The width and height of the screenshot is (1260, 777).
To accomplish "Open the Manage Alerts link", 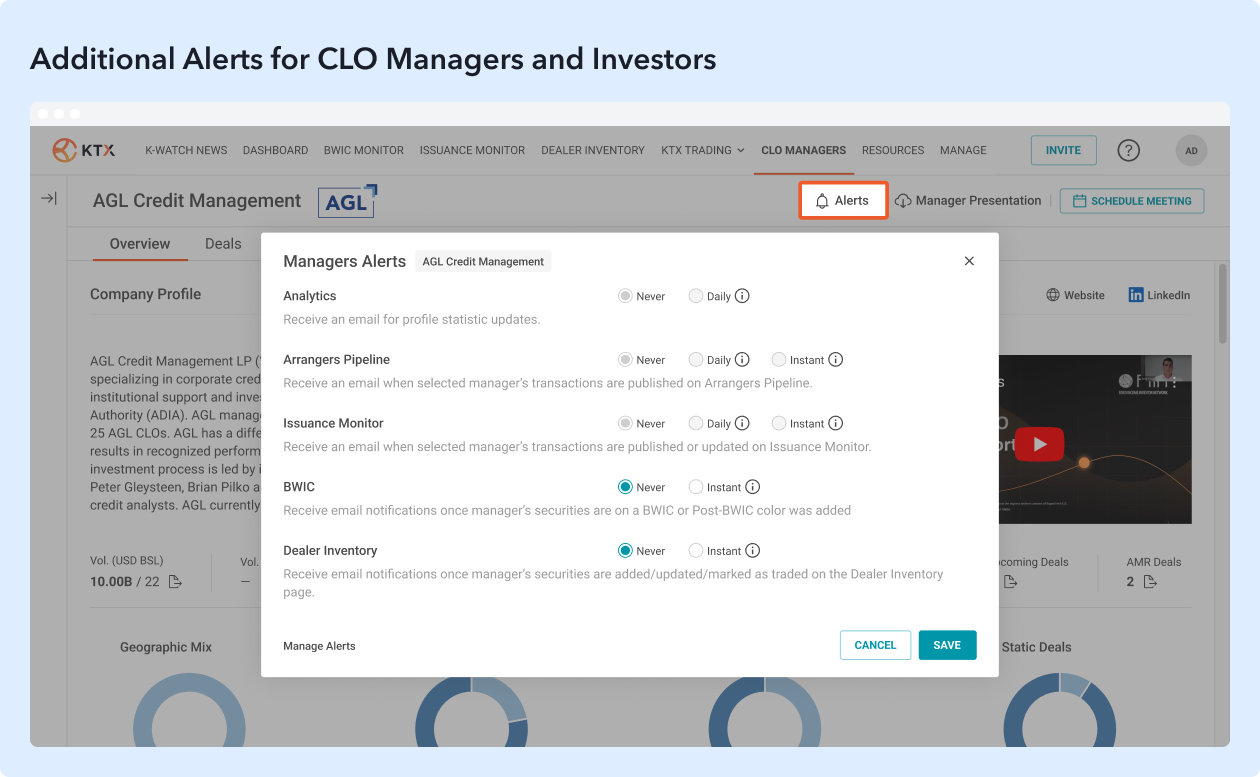I will tap(319, 646).
